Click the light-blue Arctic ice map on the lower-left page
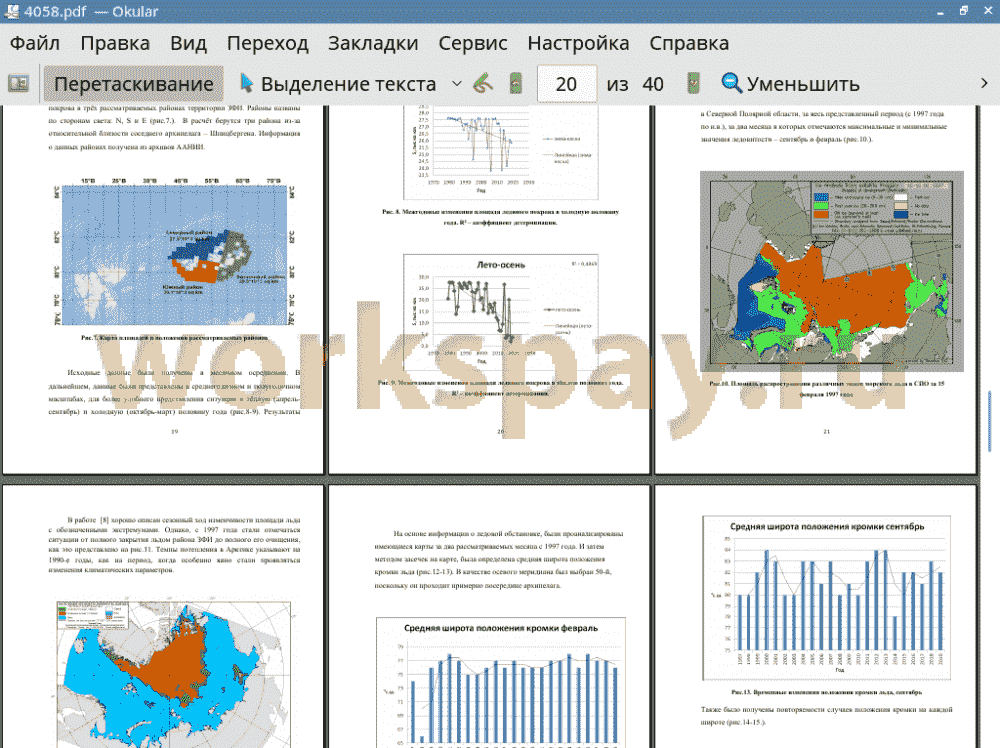This screenshot has width=1000, height=748. pyautogui.click(x=173, y=674)
